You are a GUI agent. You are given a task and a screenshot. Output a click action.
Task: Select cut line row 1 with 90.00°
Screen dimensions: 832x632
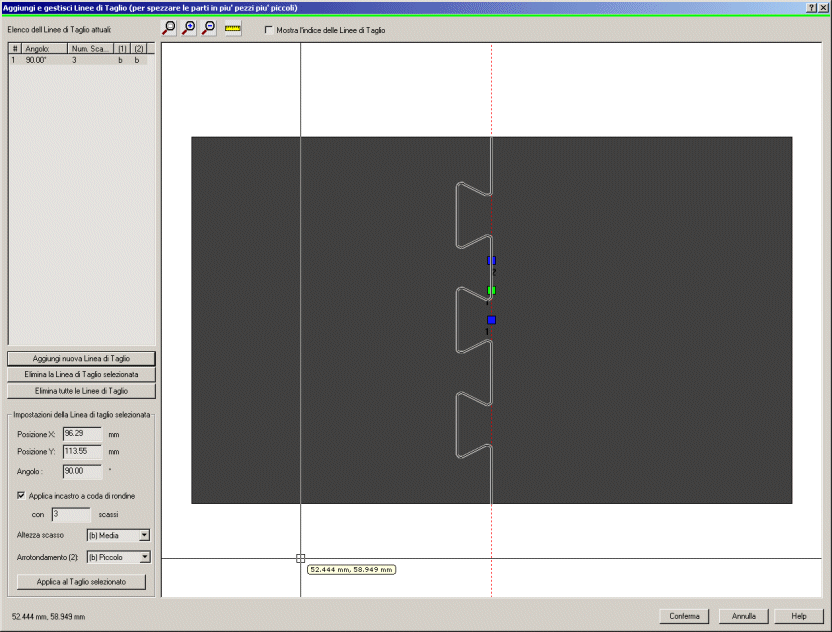(x=78, y=60)
